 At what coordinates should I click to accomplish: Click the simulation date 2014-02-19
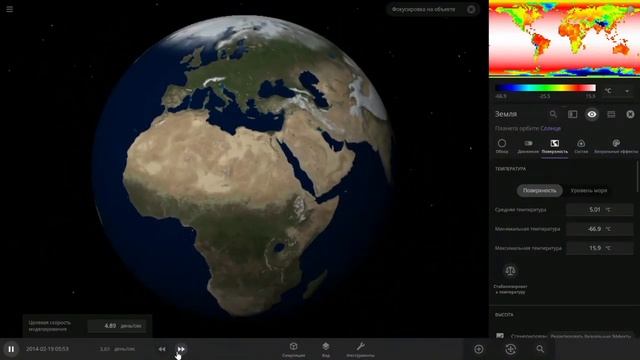coord(47,349)
